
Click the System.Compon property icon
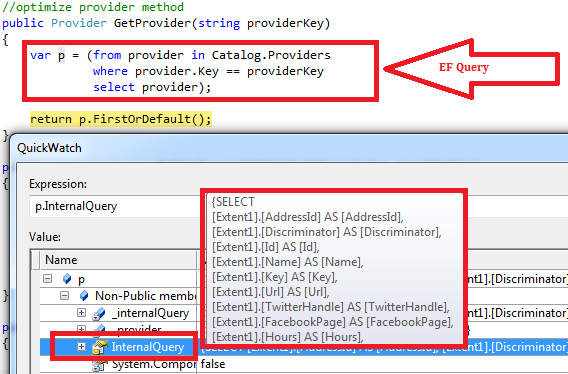(100, 365)
